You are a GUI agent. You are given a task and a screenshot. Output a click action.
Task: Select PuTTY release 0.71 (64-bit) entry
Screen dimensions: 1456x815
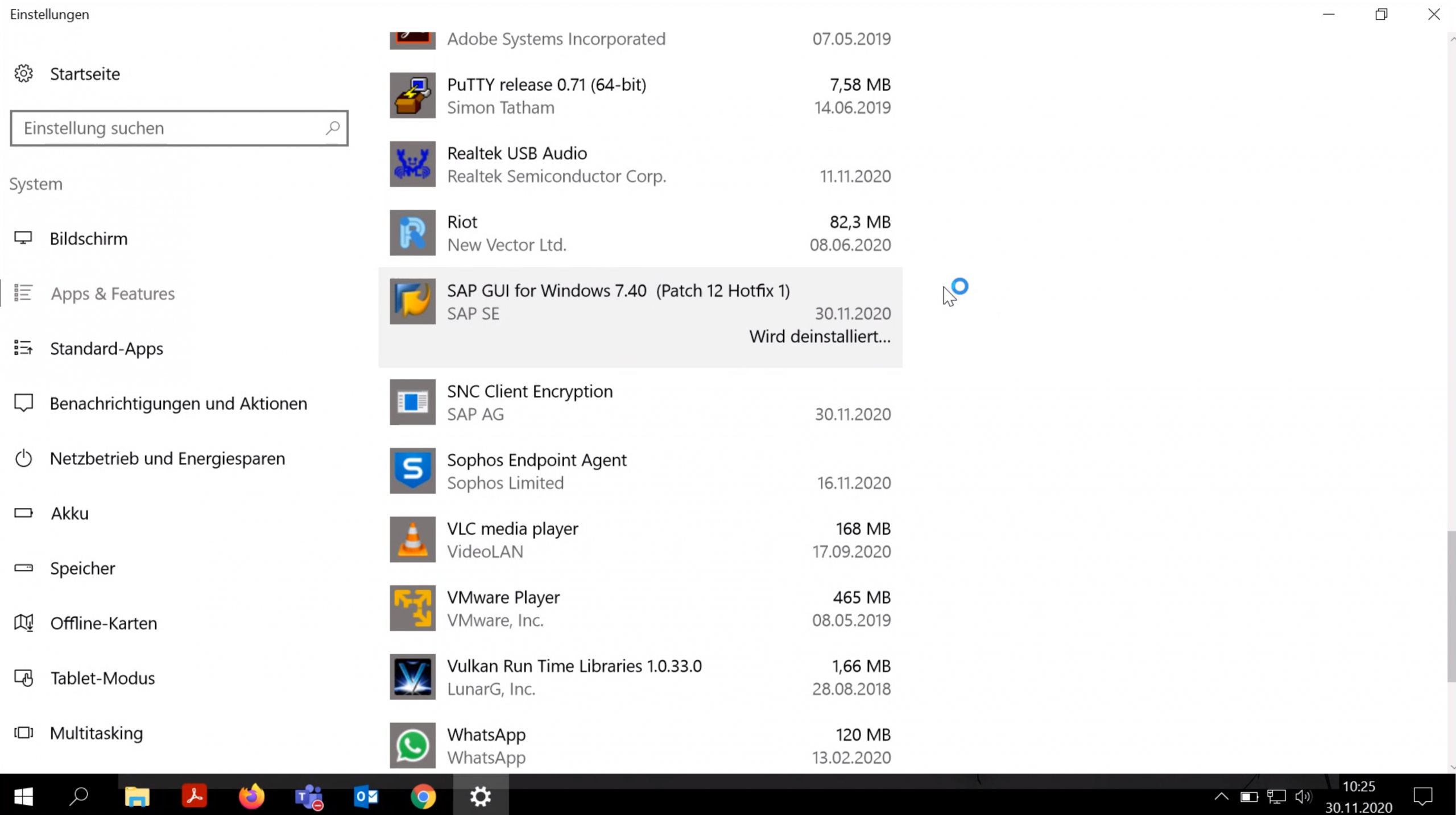(x=547, y=85)
